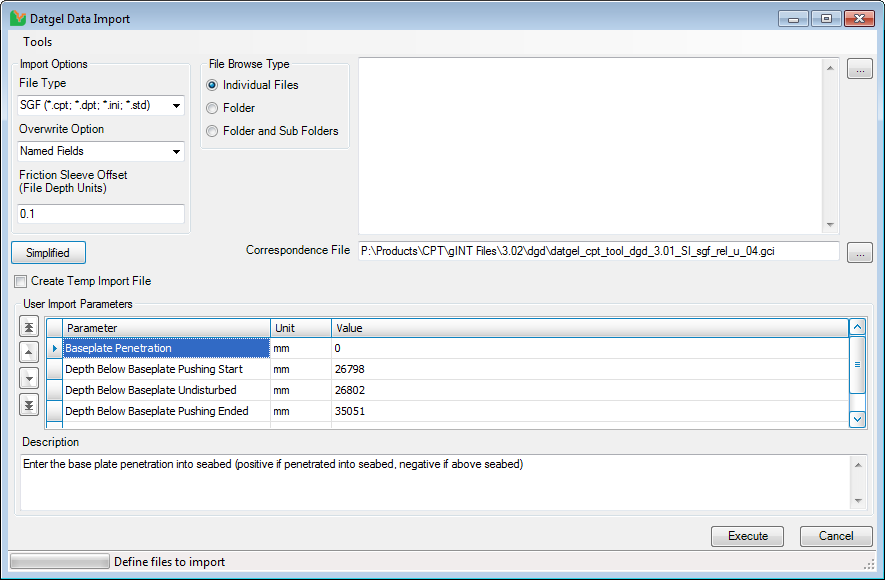The height and width of the screenshot is (580, 885).
Task: Click the Cancel button
Action: (836, 536)
